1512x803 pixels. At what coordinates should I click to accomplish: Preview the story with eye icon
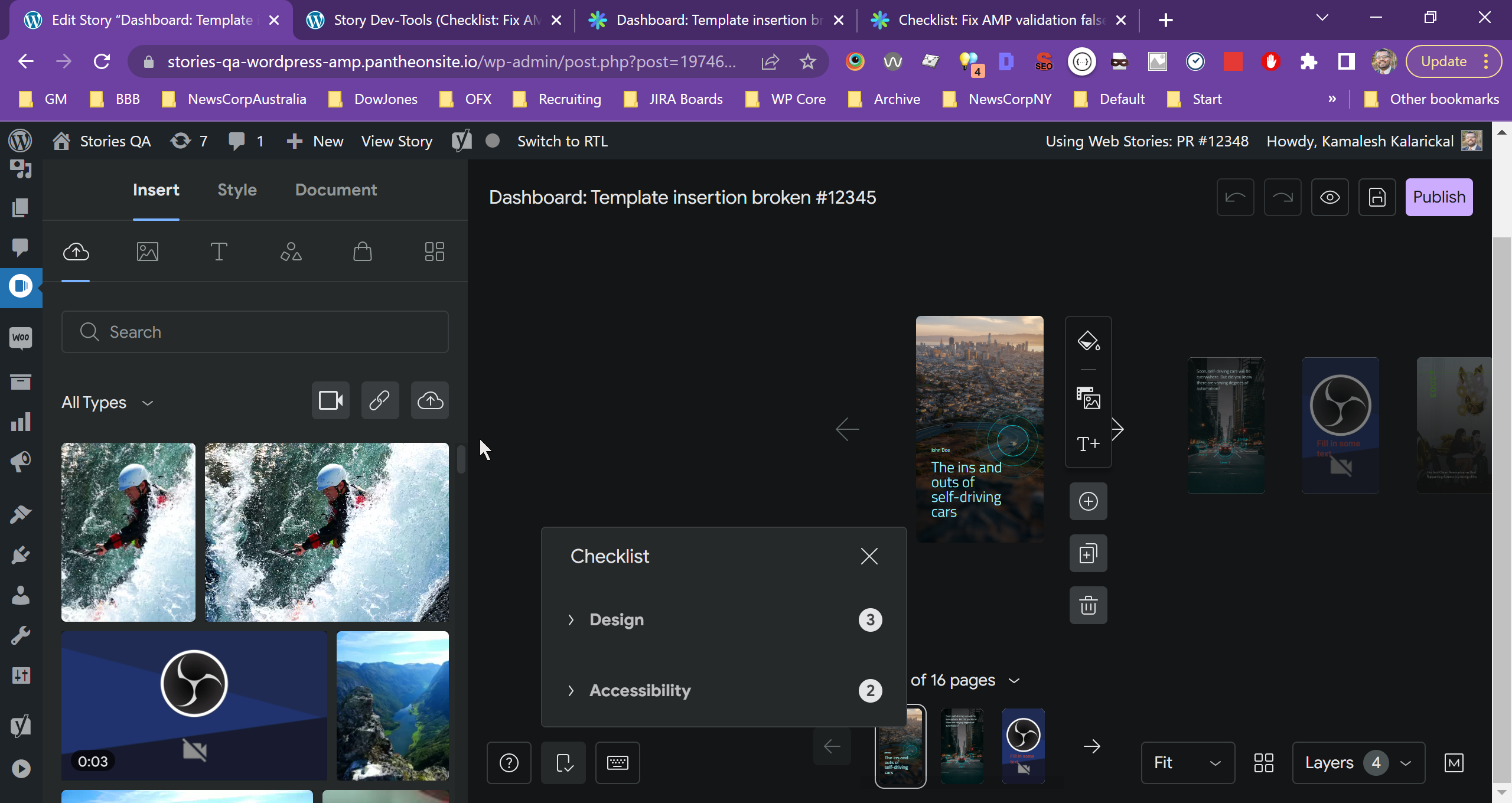click(1330, 197)
